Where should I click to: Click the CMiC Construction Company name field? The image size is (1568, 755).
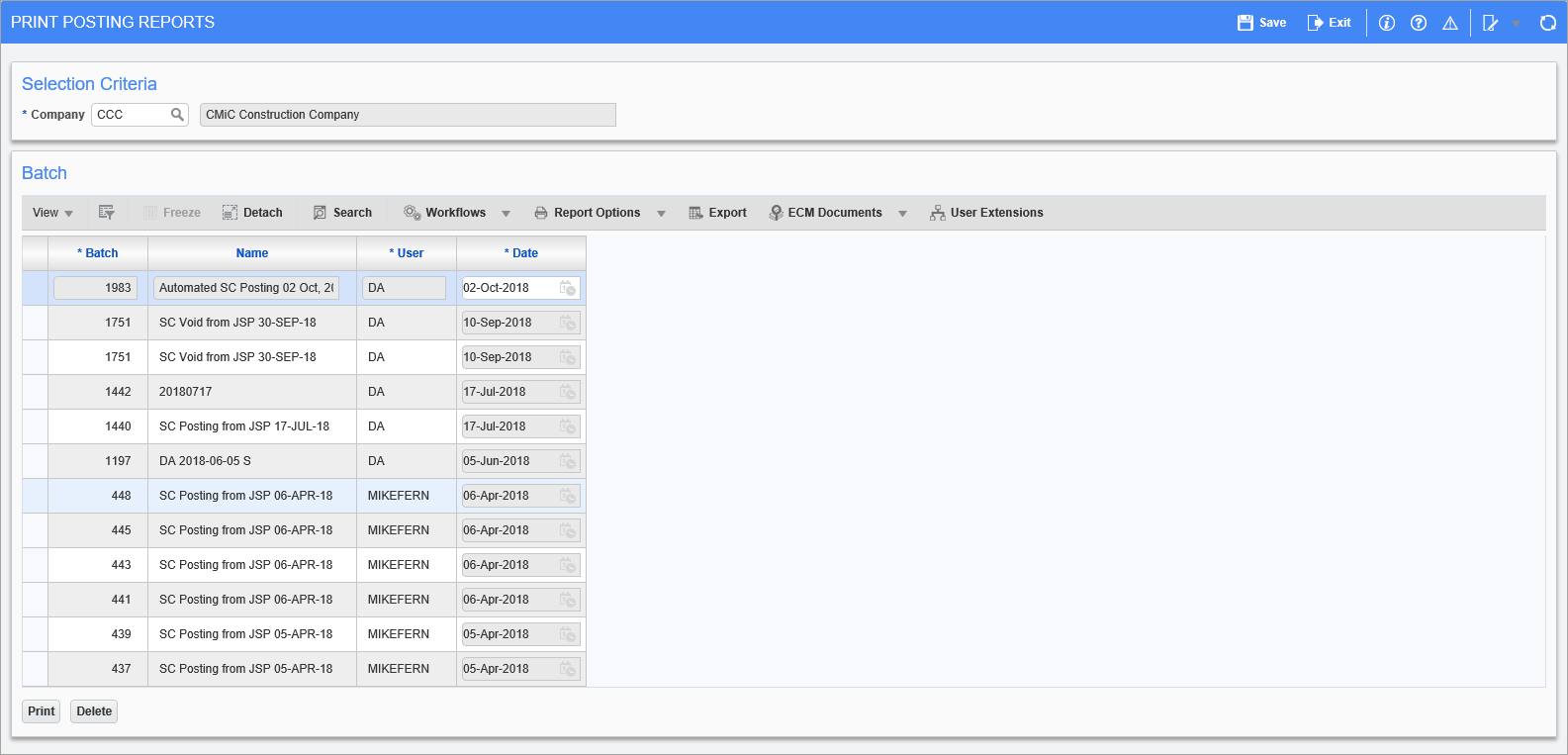408,115
